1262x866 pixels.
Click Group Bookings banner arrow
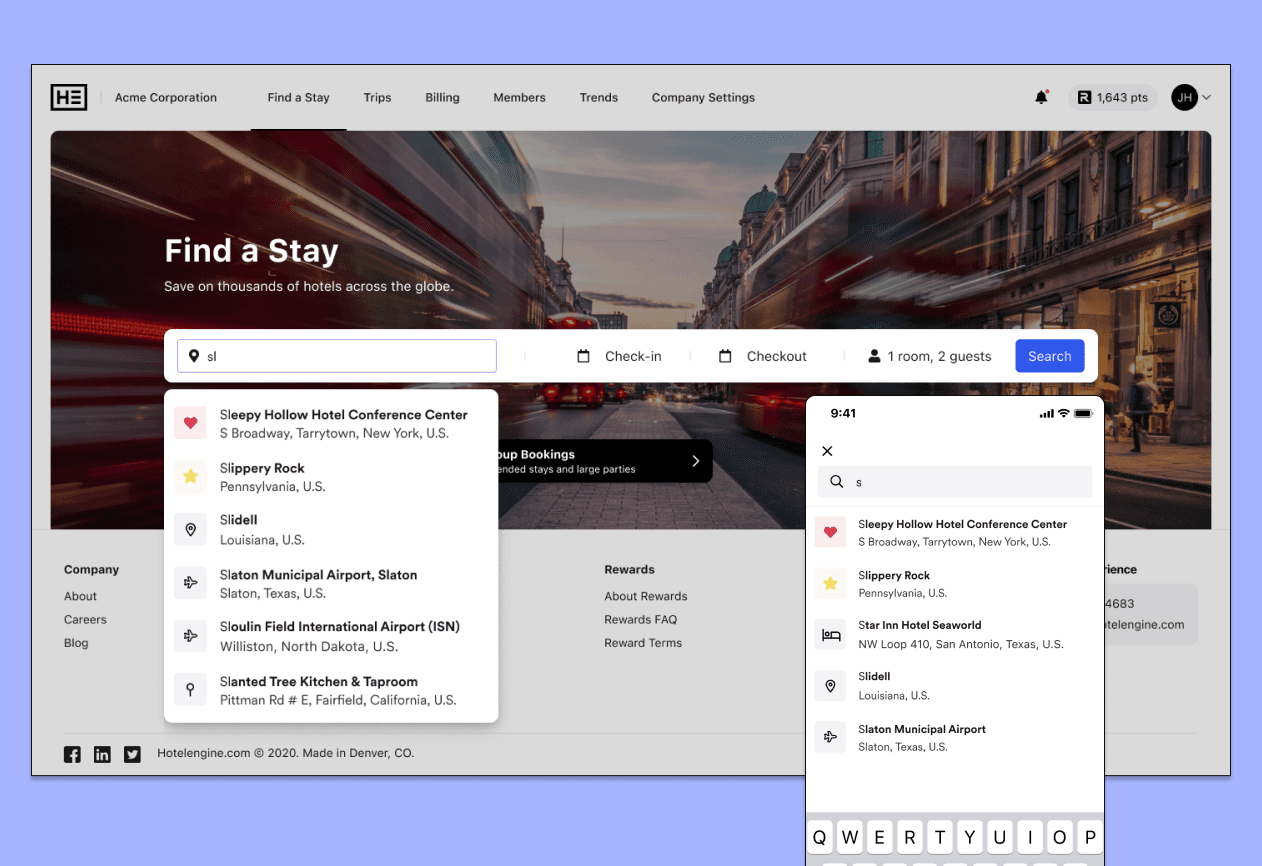click(696, 461)
